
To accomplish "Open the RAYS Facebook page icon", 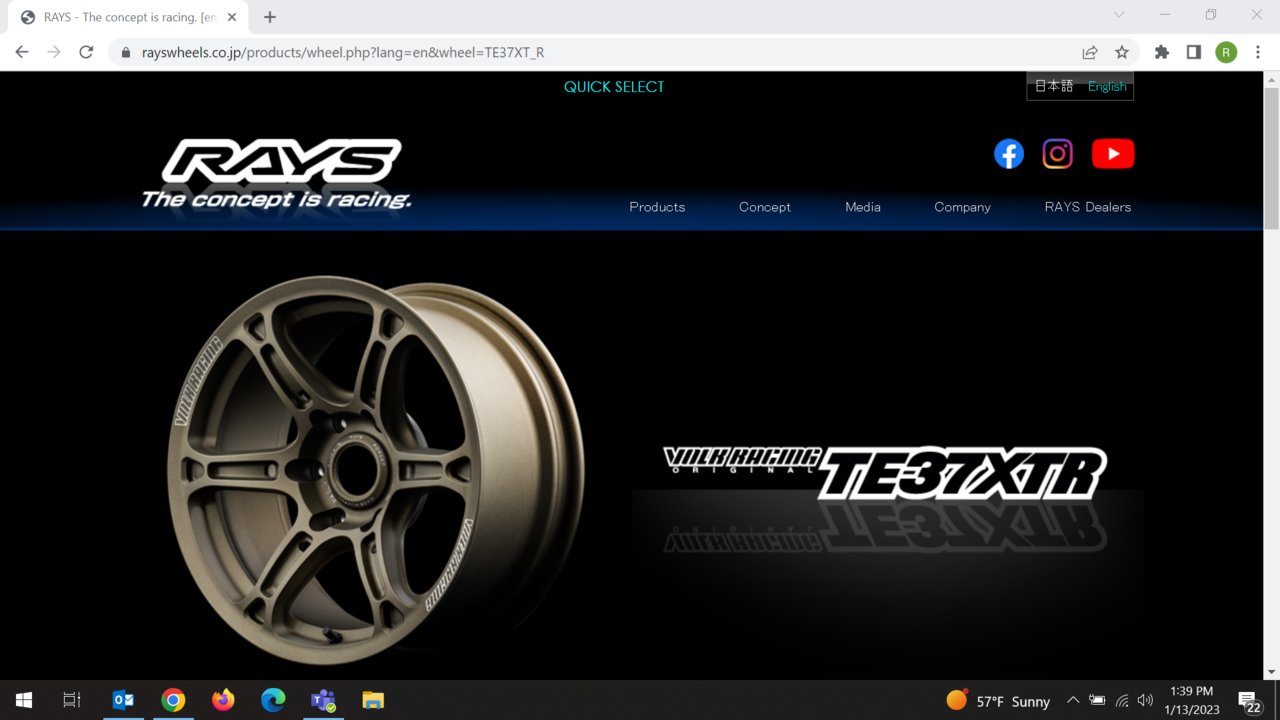I will click(1008, 154).
